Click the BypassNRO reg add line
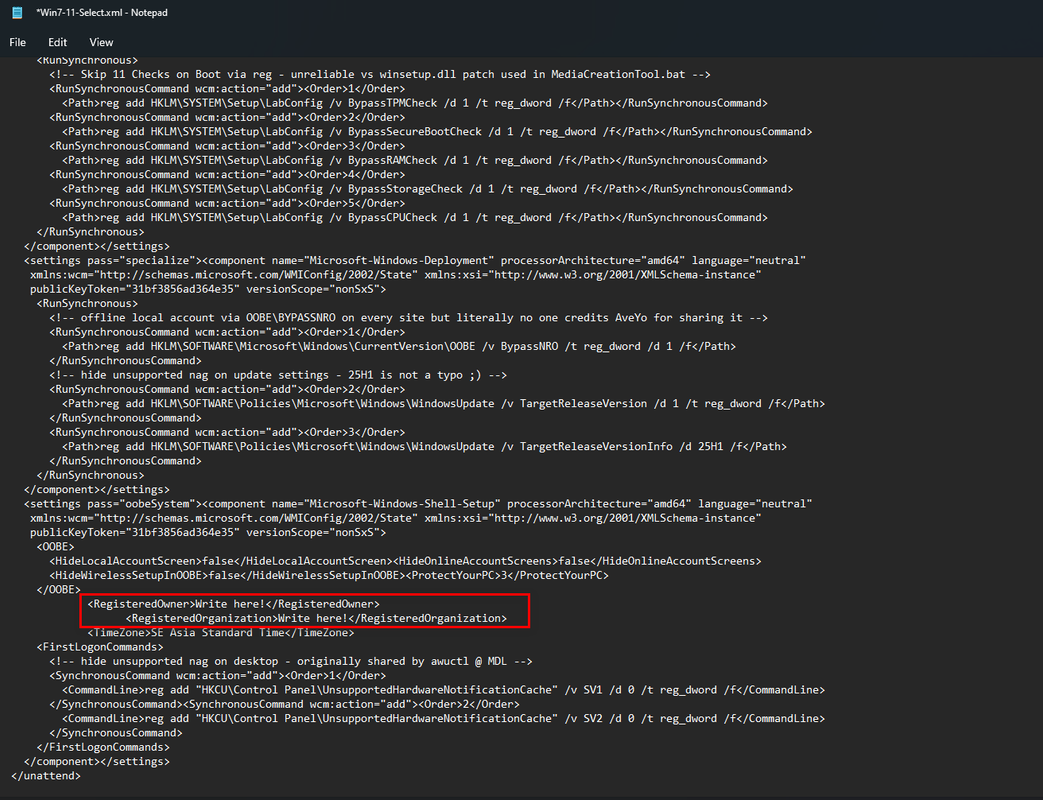 click(x=399, y=346)
